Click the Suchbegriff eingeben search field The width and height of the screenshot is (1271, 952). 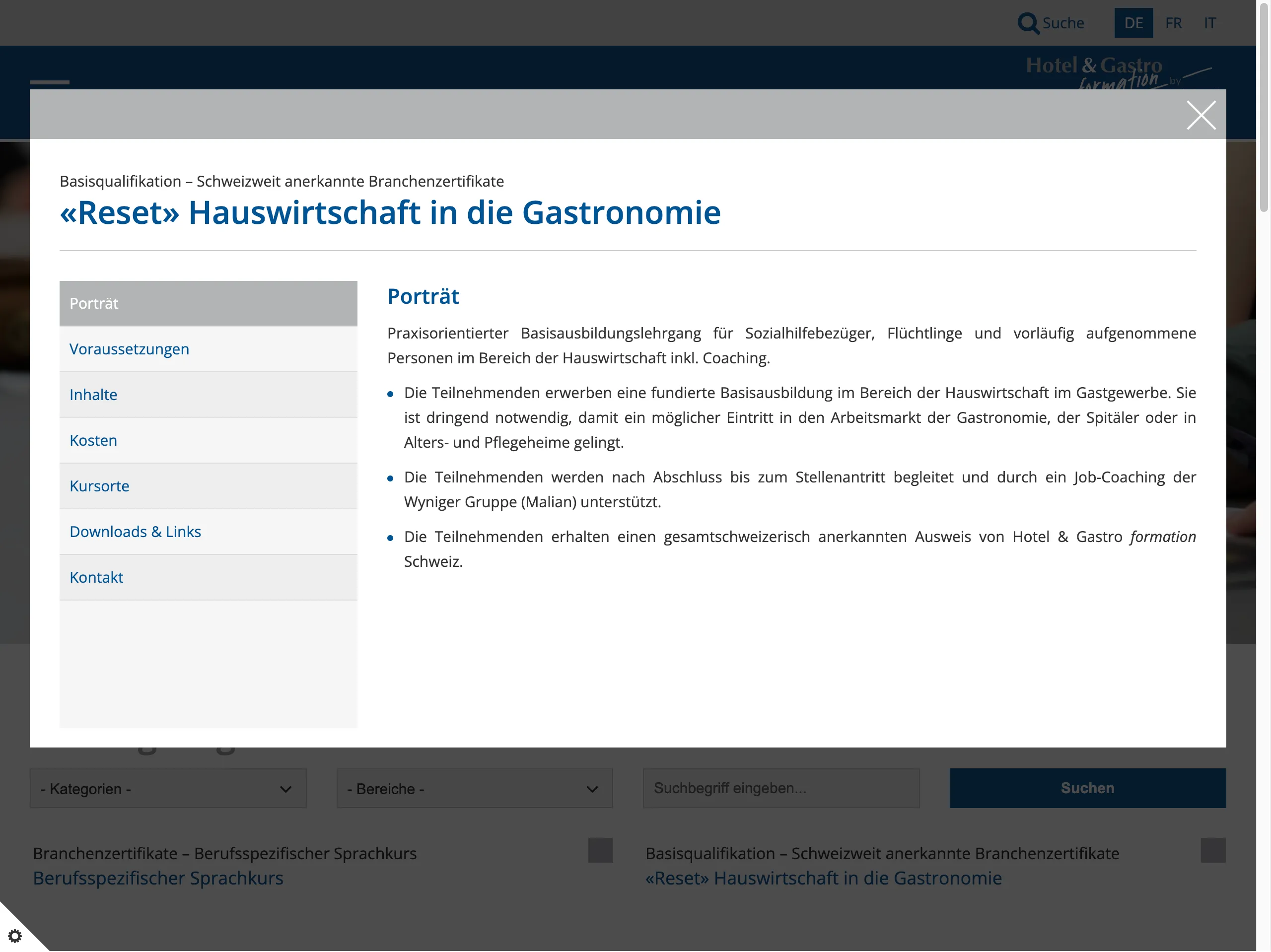781,788
